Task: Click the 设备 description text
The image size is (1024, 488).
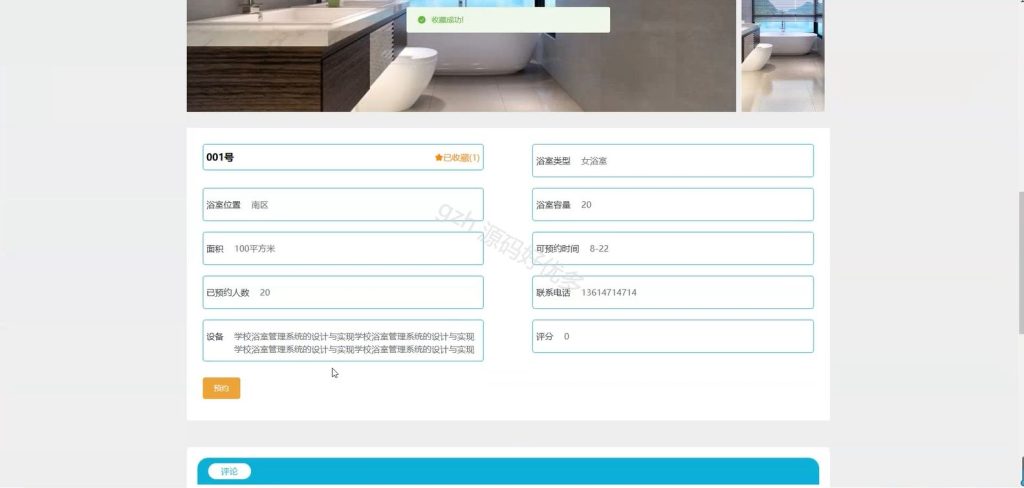Action: [354, 343]
